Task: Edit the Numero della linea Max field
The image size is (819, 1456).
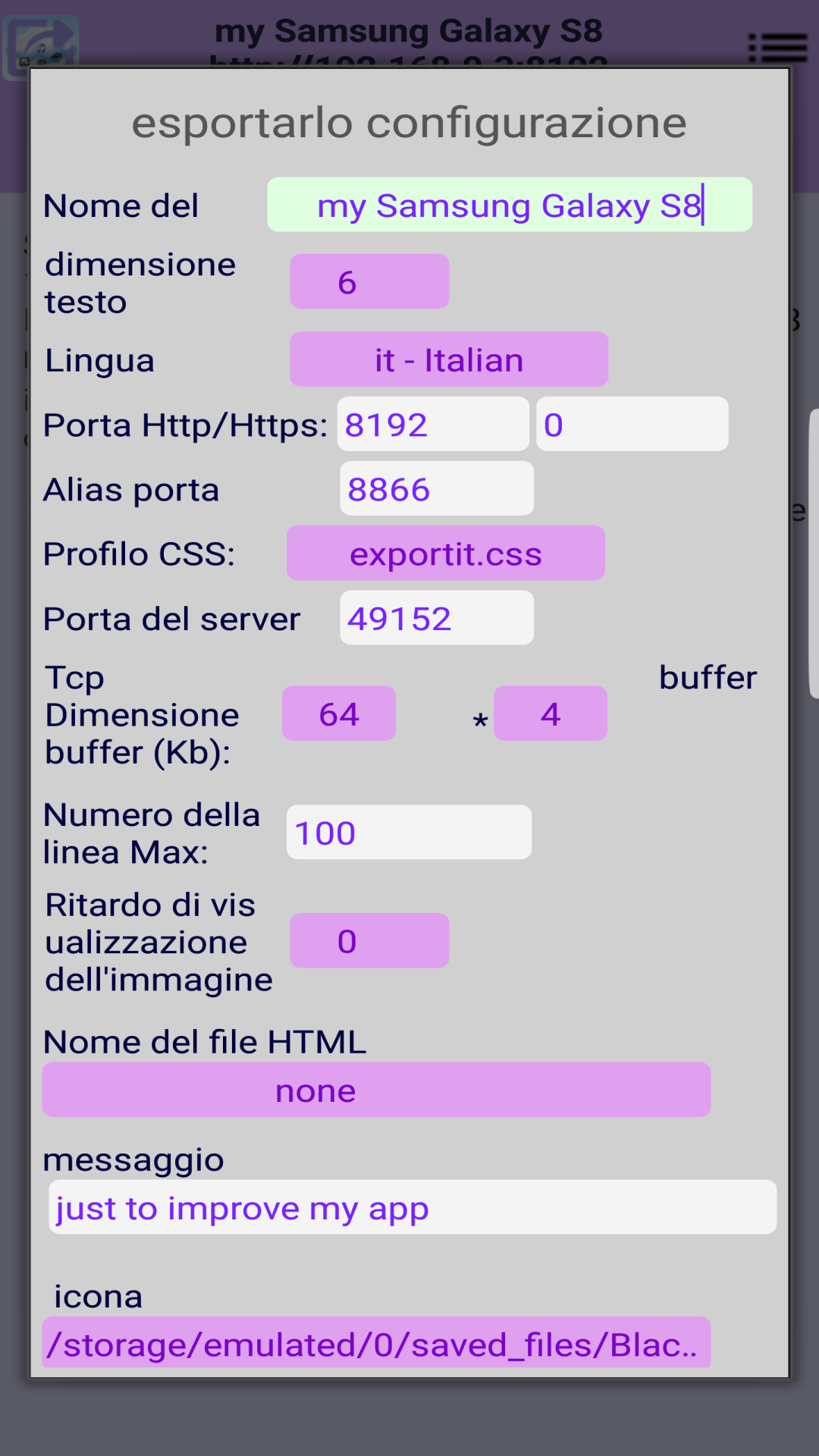Action: click(x=409, y=832)
